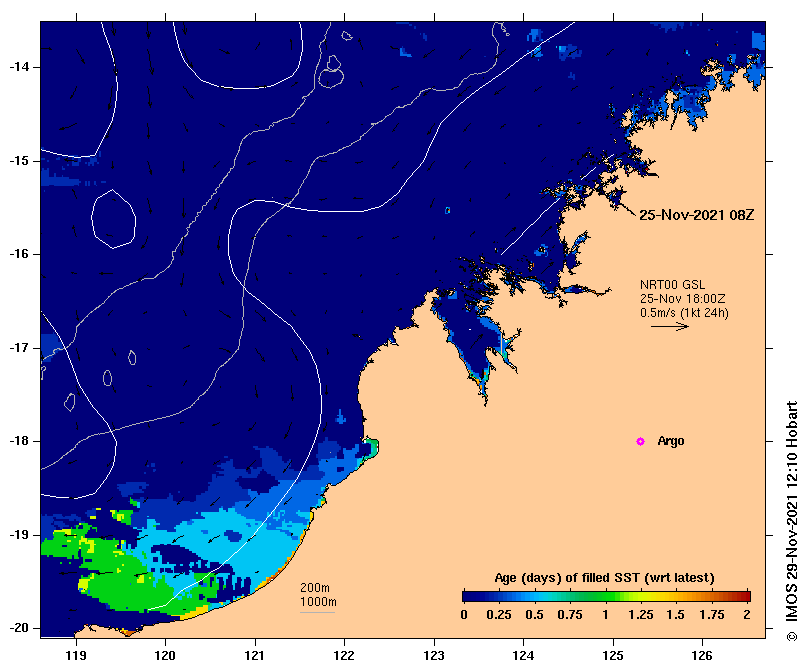Click latitude axis label '-16'

pos(20,254)
